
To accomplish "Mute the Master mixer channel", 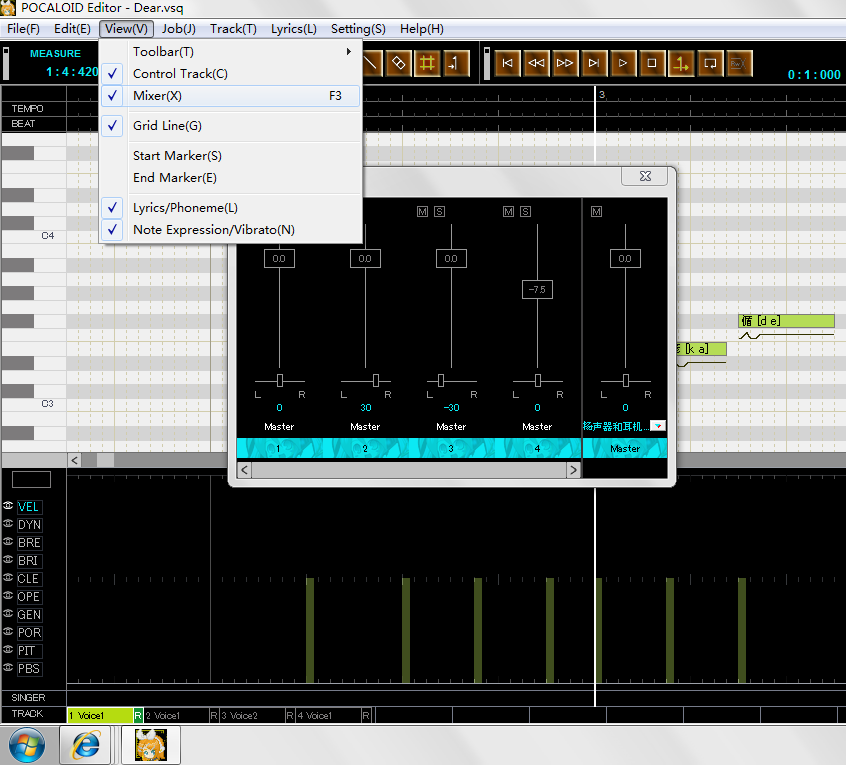I will [596, 211].
